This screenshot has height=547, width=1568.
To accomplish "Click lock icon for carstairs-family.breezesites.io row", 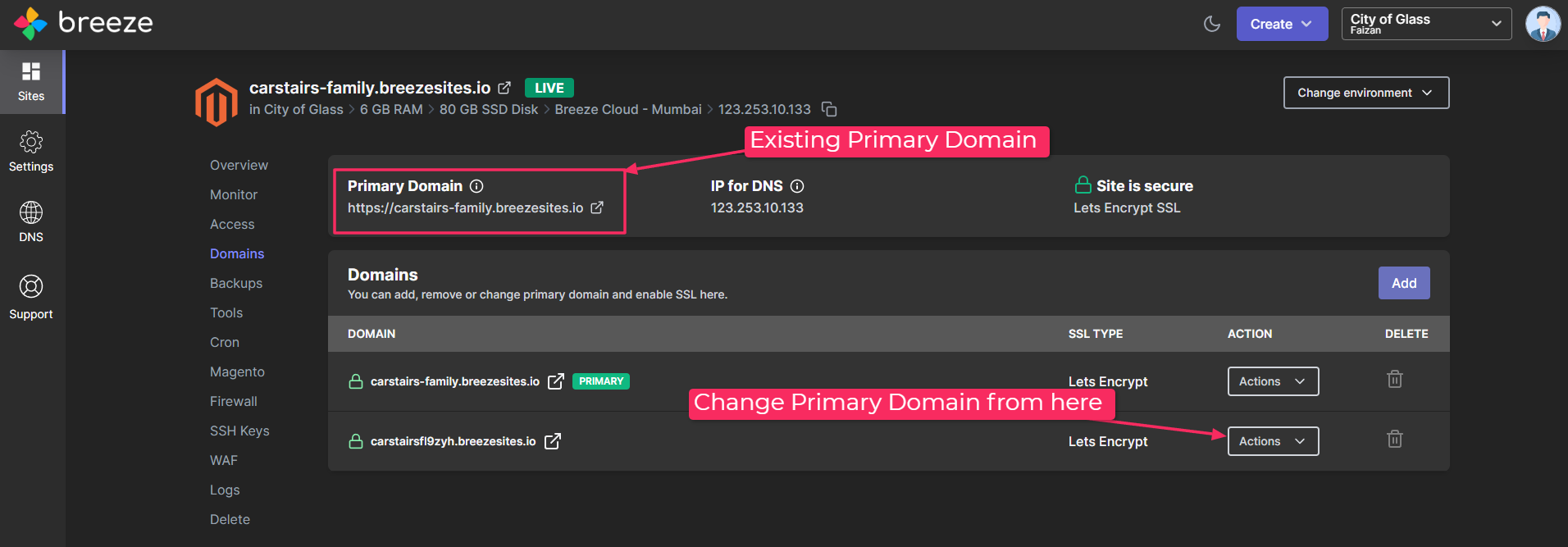I will click(356, 381).
